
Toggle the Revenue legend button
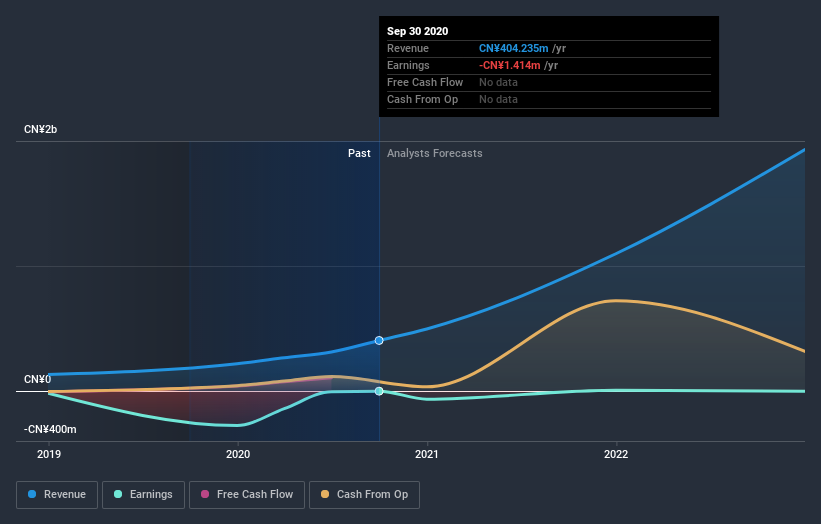pos(57,495)
